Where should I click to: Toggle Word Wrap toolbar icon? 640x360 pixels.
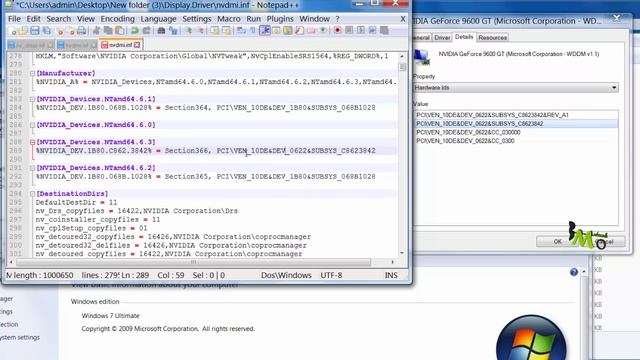[x=241, y=31]
